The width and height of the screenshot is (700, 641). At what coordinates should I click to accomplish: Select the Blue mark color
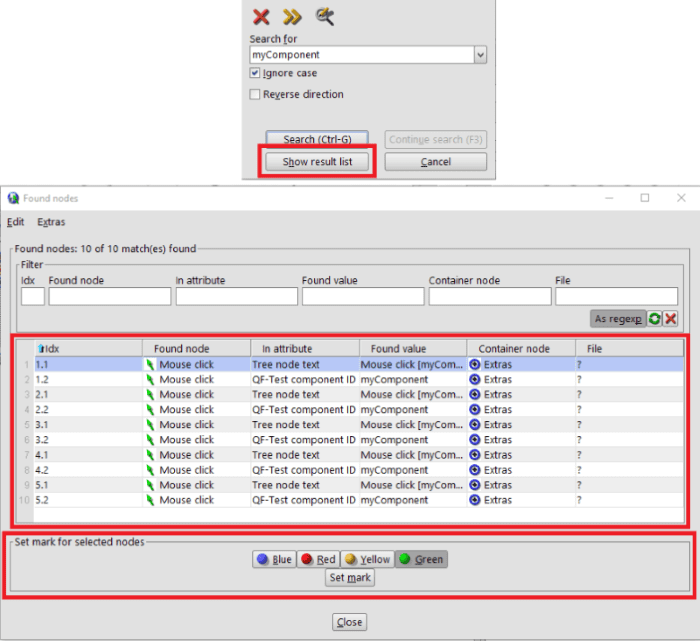[274, 559]
